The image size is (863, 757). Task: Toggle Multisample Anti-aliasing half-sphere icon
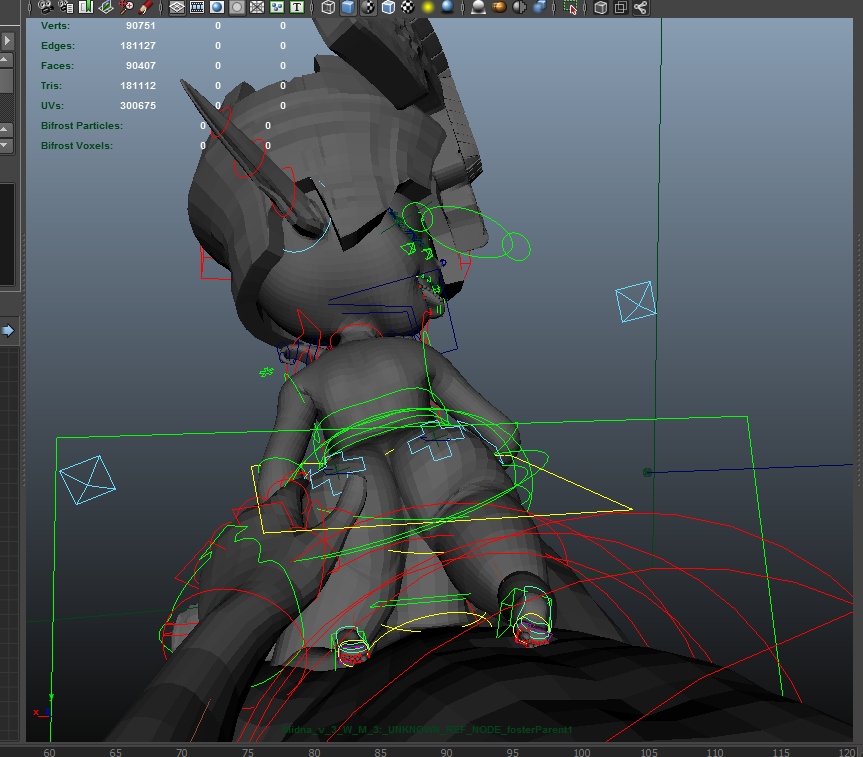(519, 7)
